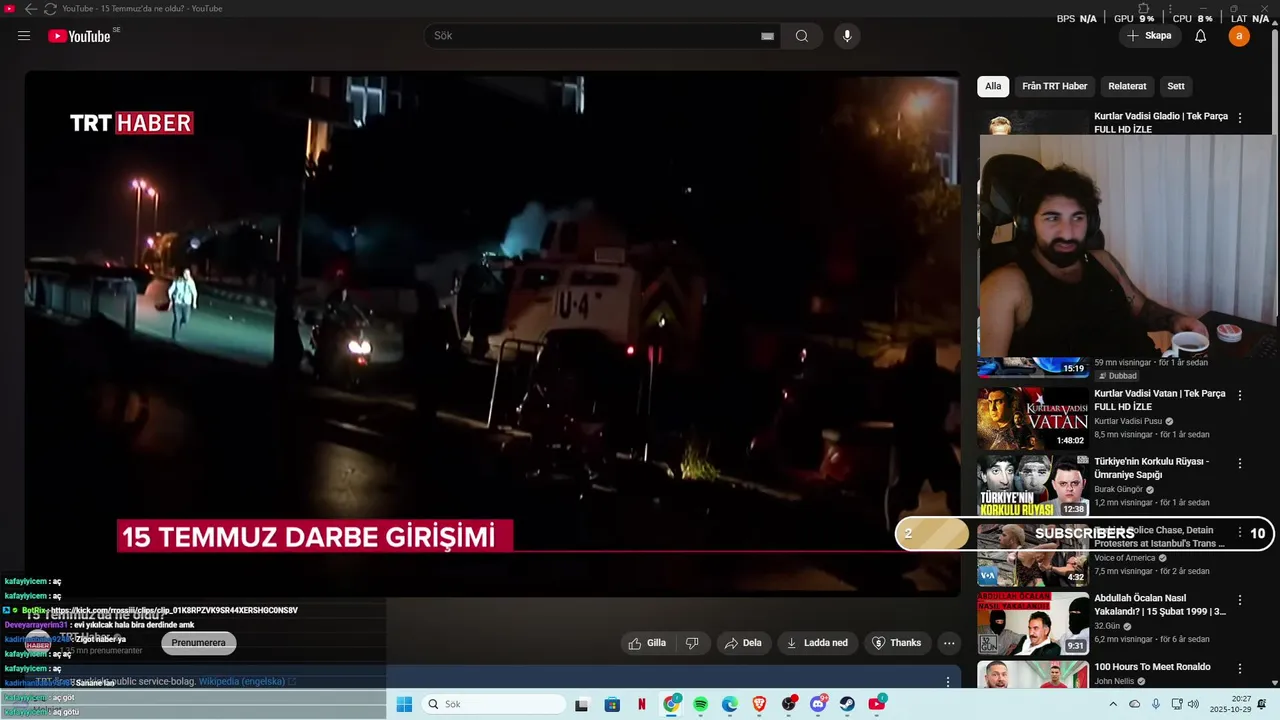This screenshot has width=1280, height=720.
Task: Open options for 100 Hours To Meet Ronaldo
Action: tap(1240, 669)
